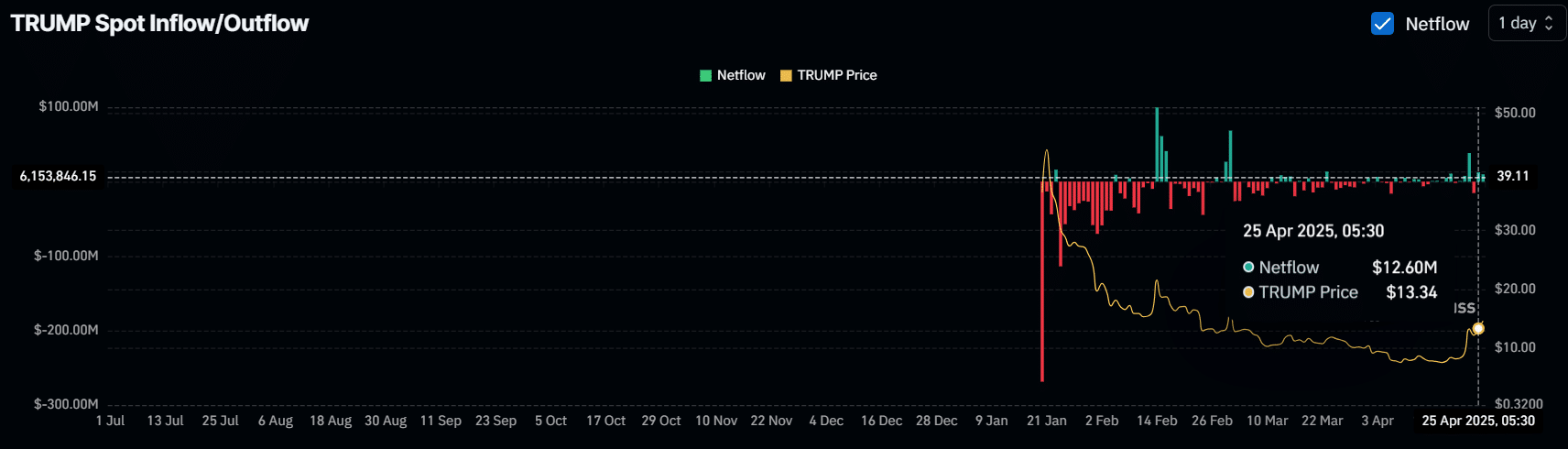This screenshot has height=449, width=1568.
Task: Click the '$-300.00M' left axis label
Action: coord(66,404)
